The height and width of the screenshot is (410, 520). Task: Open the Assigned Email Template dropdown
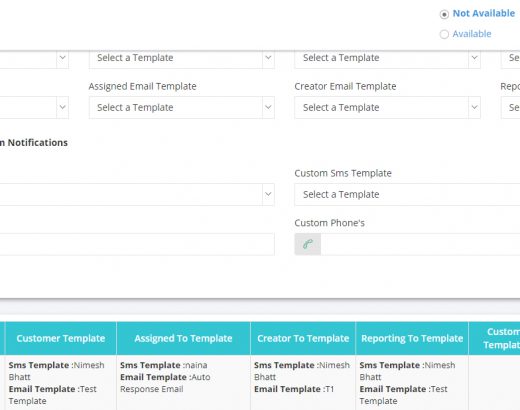(x=182, y=107)
